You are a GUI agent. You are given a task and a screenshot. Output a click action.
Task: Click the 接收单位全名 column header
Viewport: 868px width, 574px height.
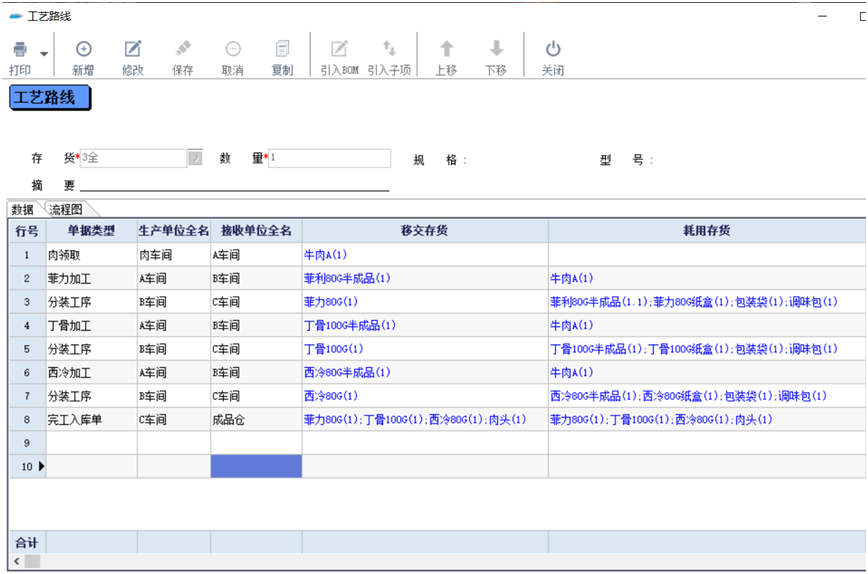click(256, 231)
